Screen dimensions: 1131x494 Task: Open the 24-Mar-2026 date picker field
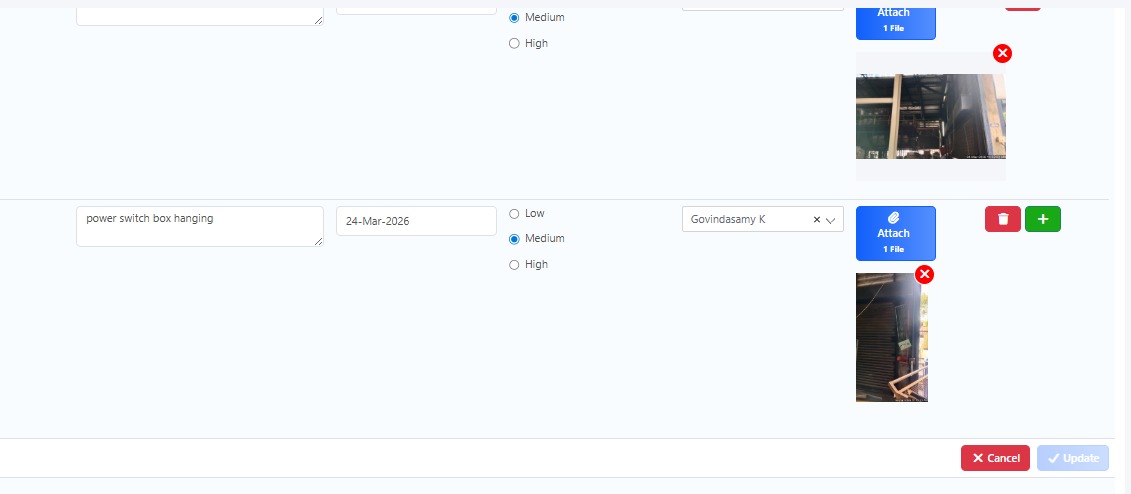pos(416,221)
